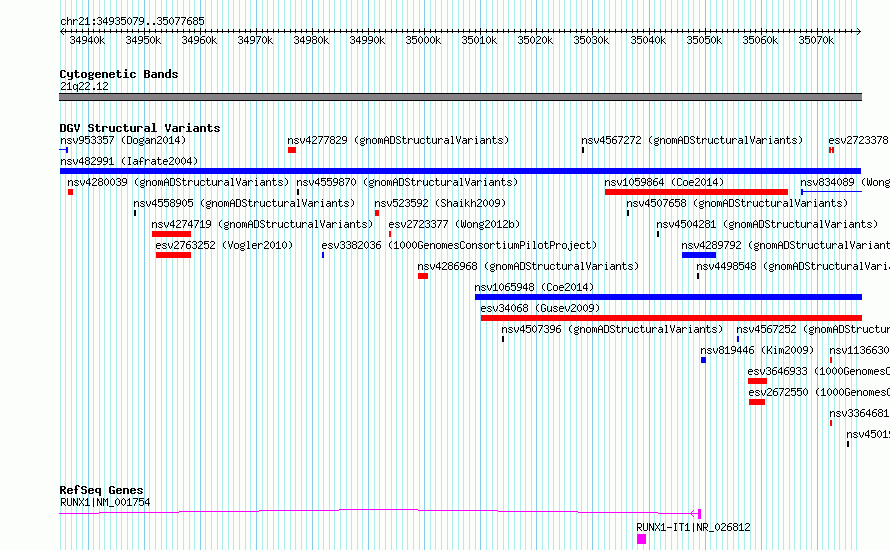
Task: Select the blue nsv4289792 variant bar
Action: (x=699, y=255)
